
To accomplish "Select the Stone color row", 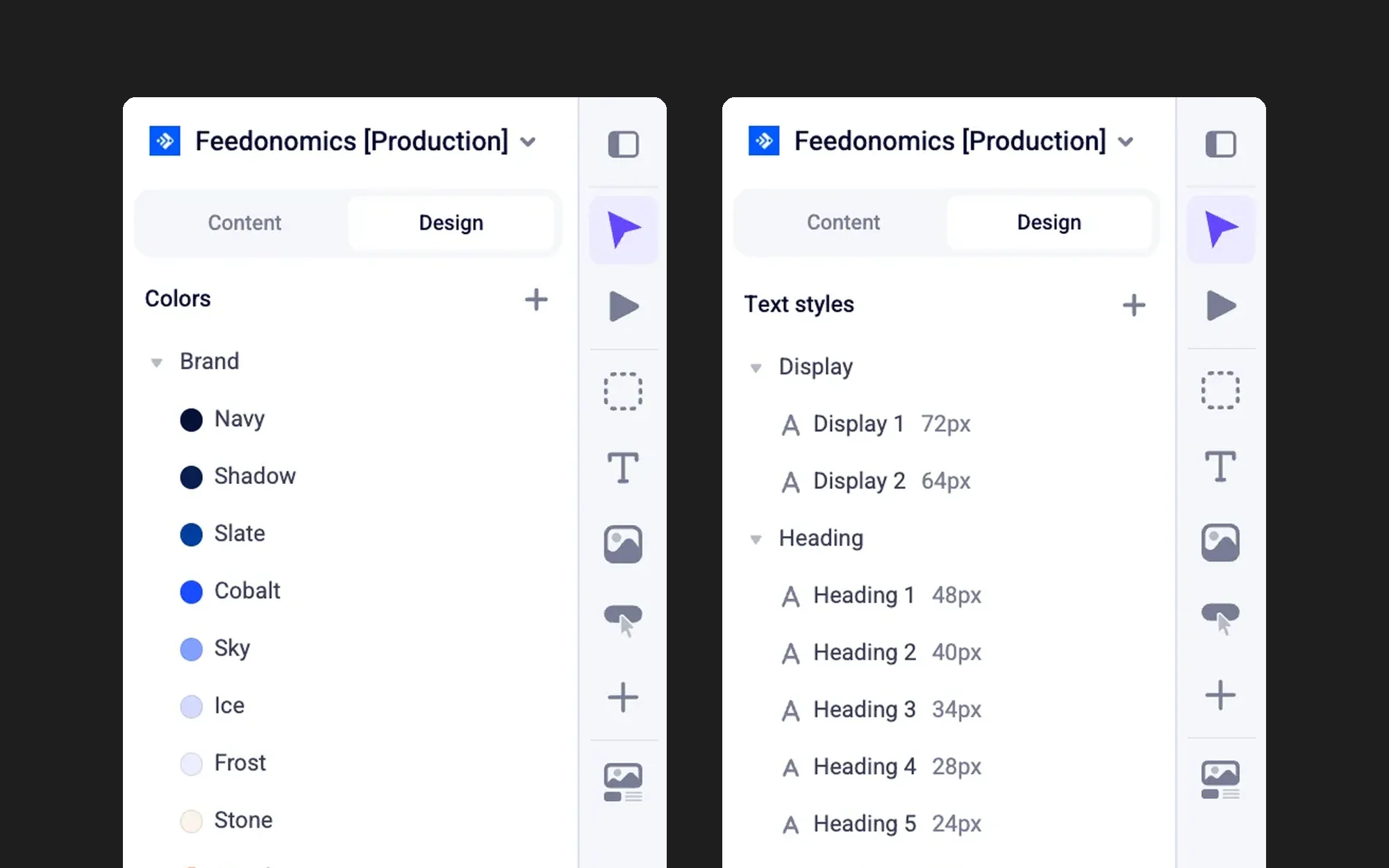I will click(x=351, y=820).
